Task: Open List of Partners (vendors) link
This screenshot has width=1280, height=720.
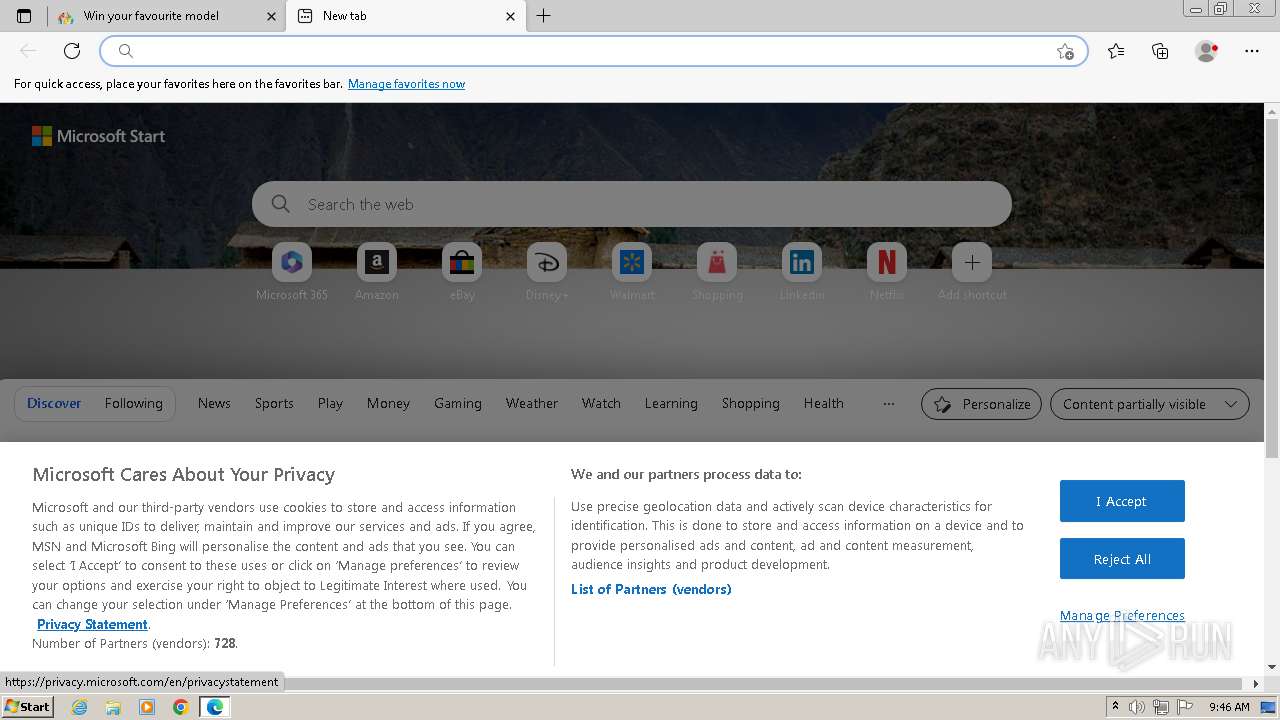Action: pyautogui.click(x=651, y=589)
